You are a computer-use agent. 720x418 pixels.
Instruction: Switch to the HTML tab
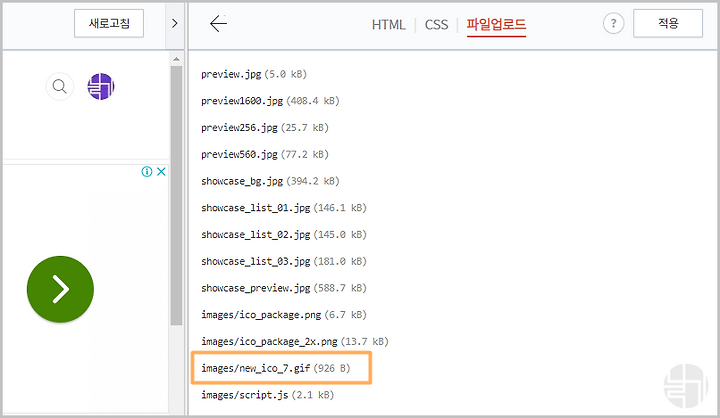point(388,24)
